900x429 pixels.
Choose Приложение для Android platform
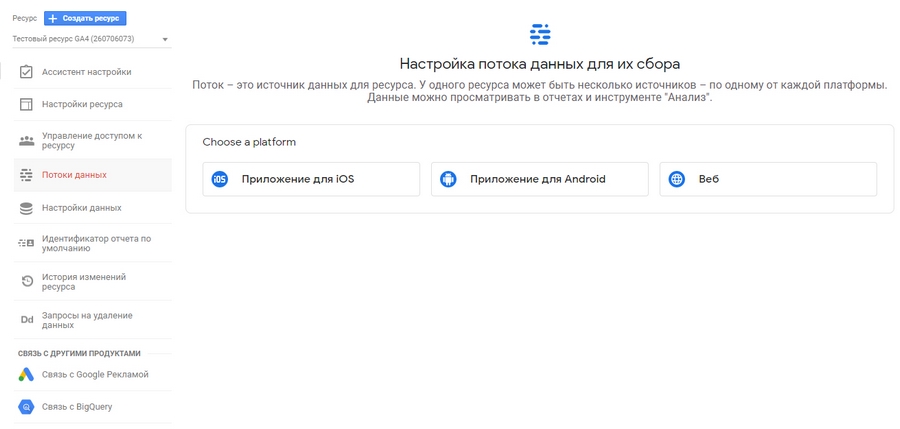[540, 179]
